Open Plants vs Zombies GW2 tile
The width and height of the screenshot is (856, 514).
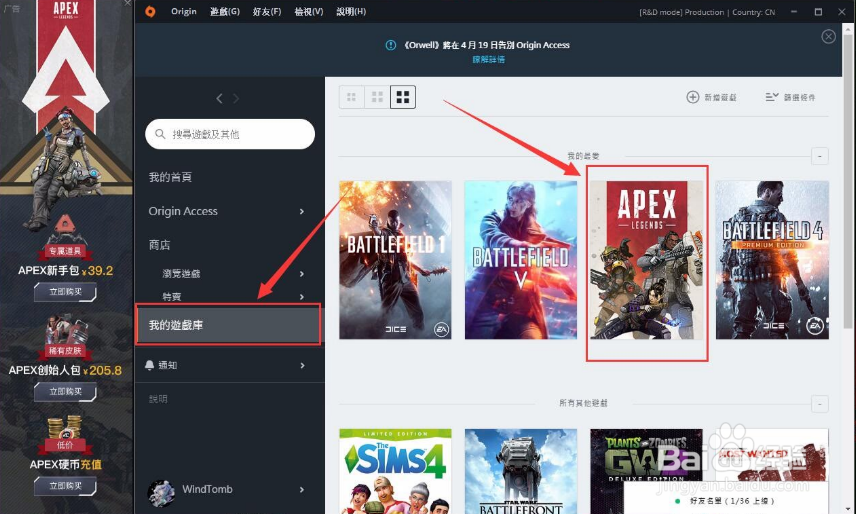(647, 456)
